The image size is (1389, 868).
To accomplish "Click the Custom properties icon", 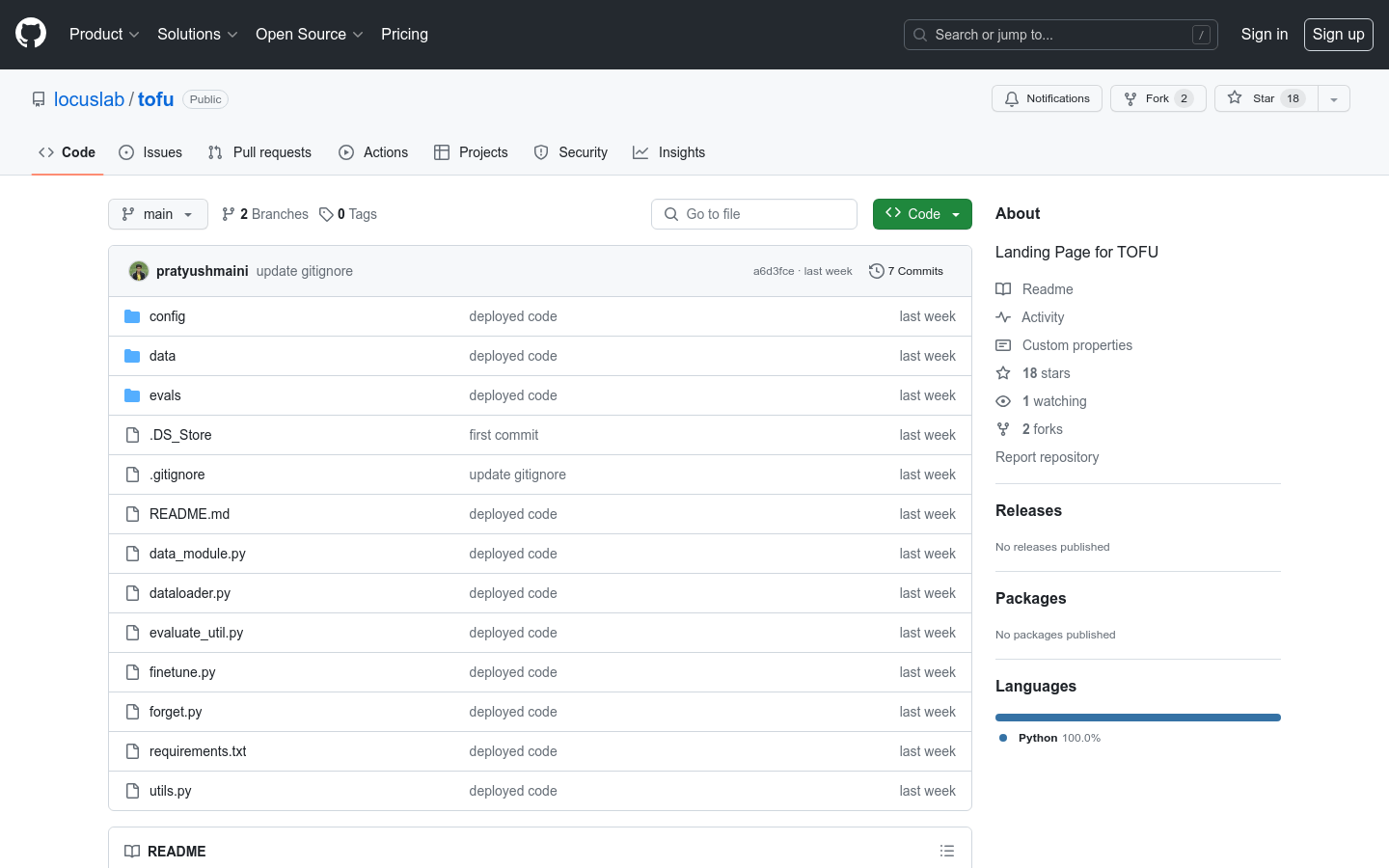I will (x=1003, y=345).
